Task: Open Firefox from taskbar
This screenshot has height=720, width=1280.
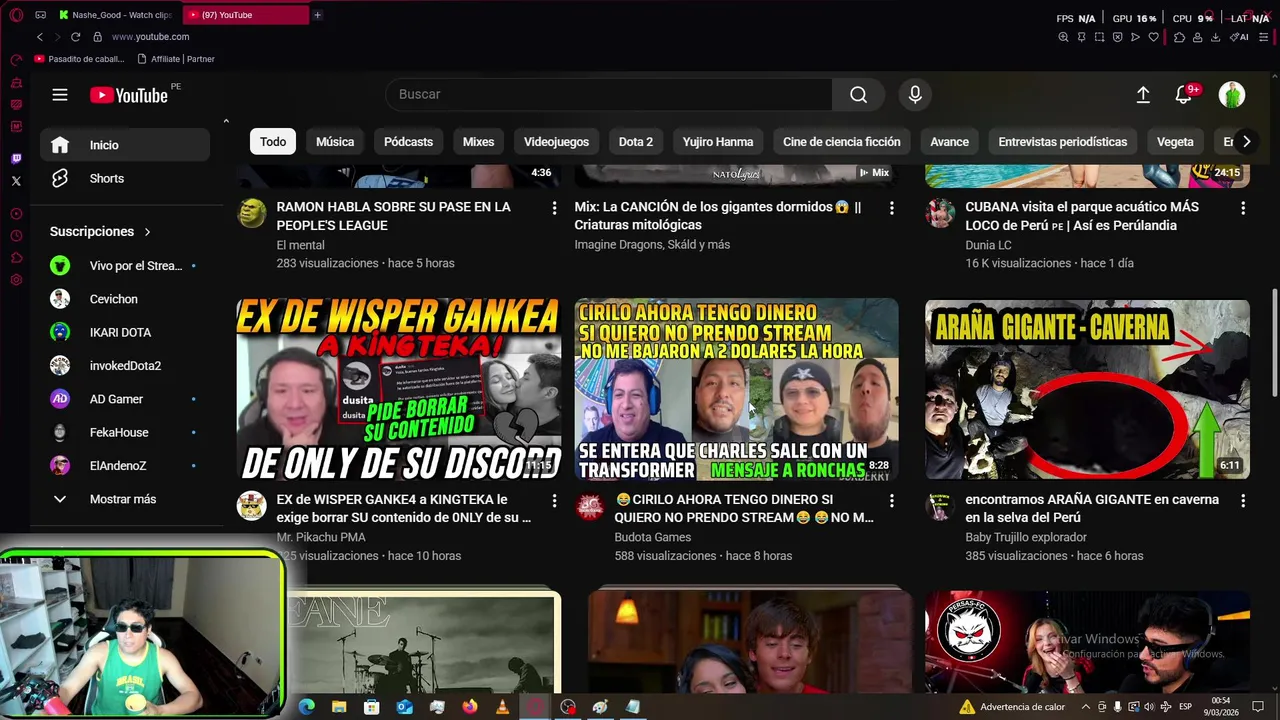Action: click(x=470, y=707)
